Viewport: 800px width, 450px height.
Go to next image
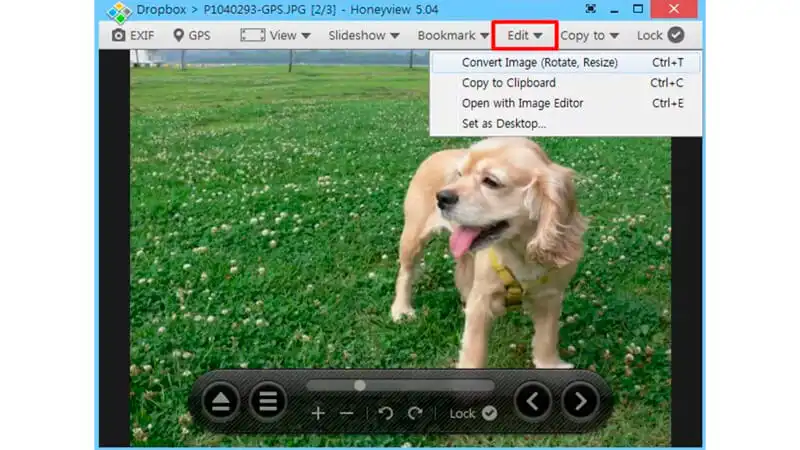point(580,401)
